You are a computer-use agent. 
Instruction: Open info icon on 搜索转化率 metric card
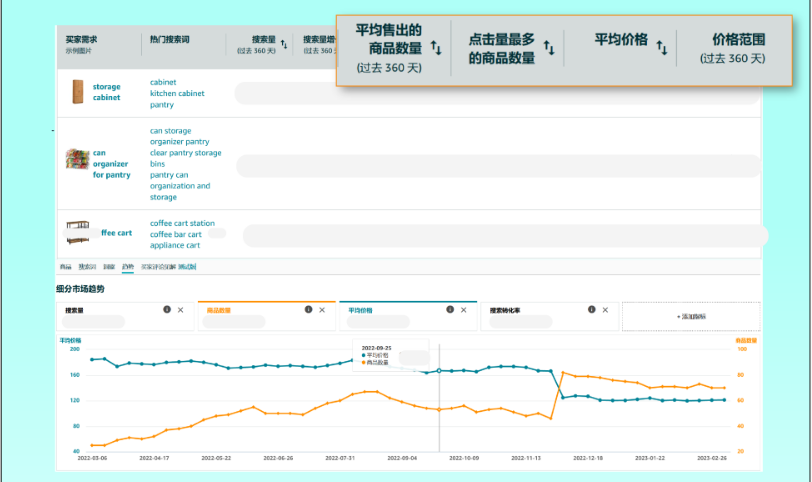pyautogui.click(x=591, y=310)
